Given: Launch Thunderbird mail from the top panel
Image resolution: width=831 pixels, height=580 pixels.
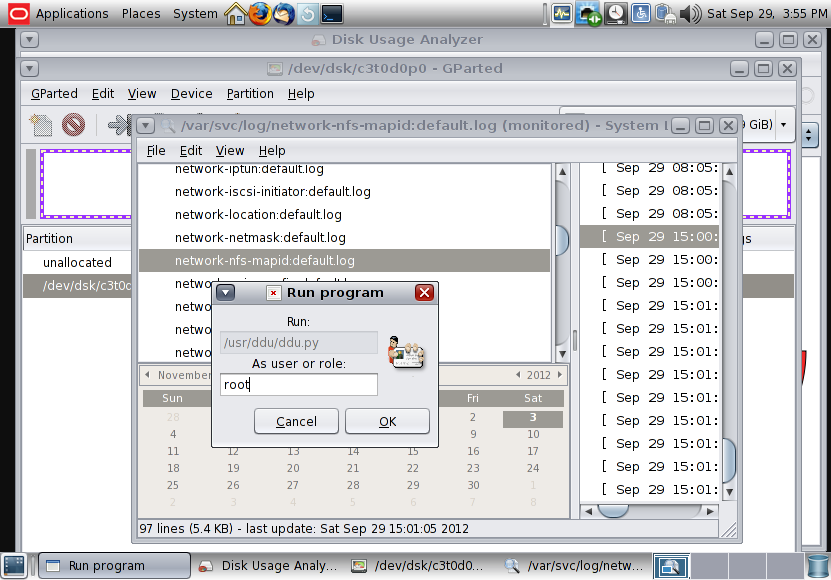Looking at the screenshot, I should click(x=284, y=13).
